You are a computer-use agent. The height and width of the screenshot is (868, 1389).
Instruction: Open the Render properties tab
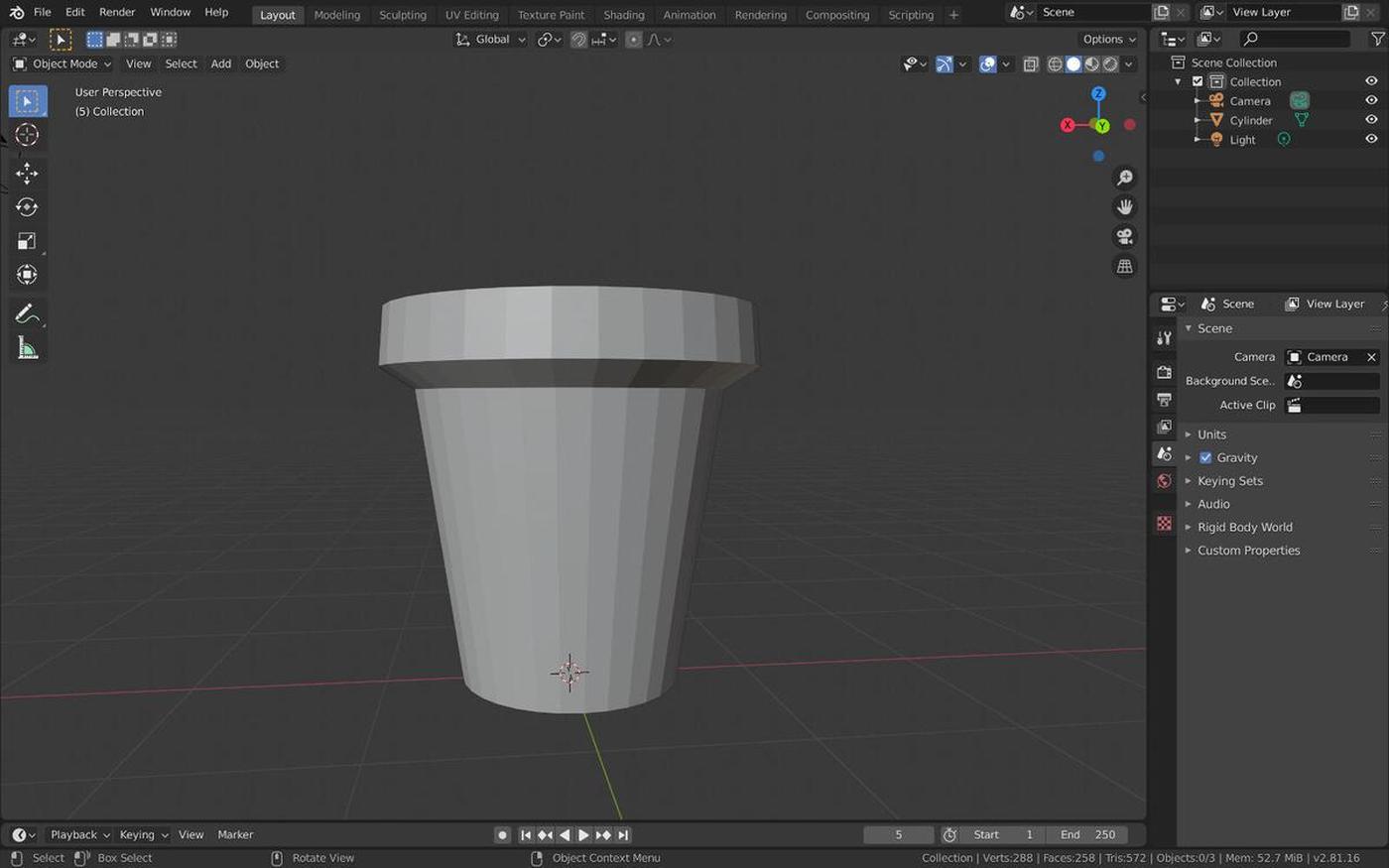[1164, 372]
